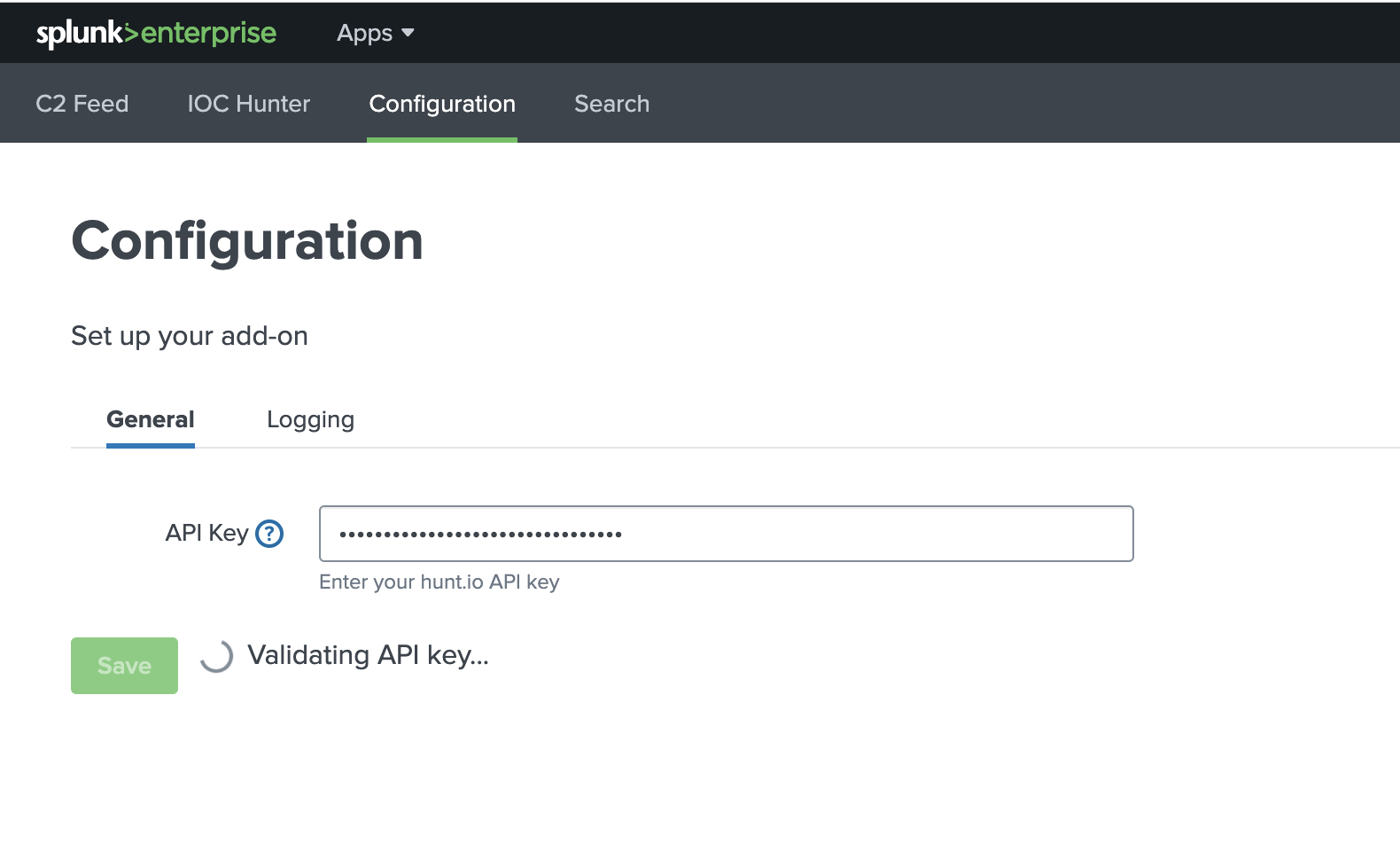Select the Configuration navigation tab

coord(442,104)
